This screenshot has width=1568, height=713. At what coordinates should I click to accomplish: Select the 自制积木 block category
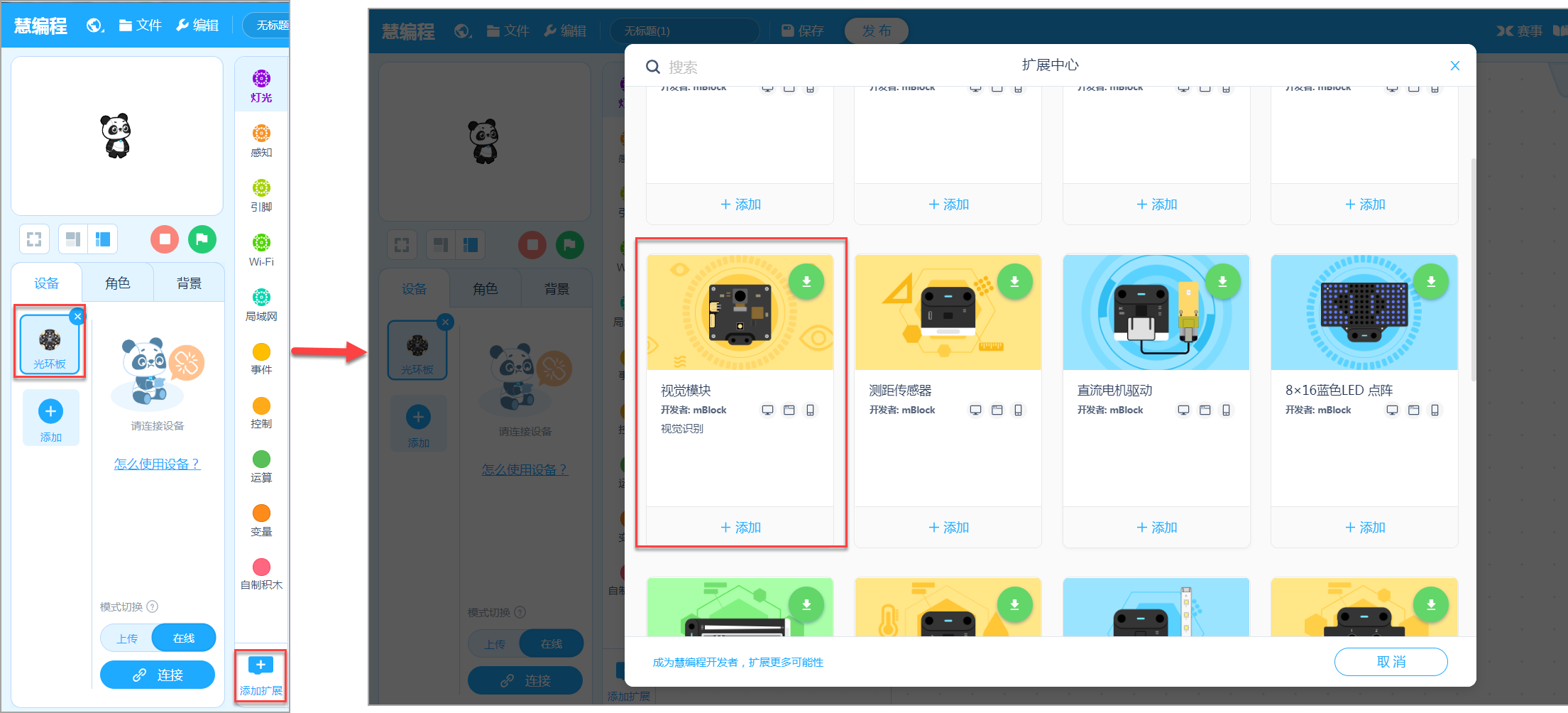261,574
